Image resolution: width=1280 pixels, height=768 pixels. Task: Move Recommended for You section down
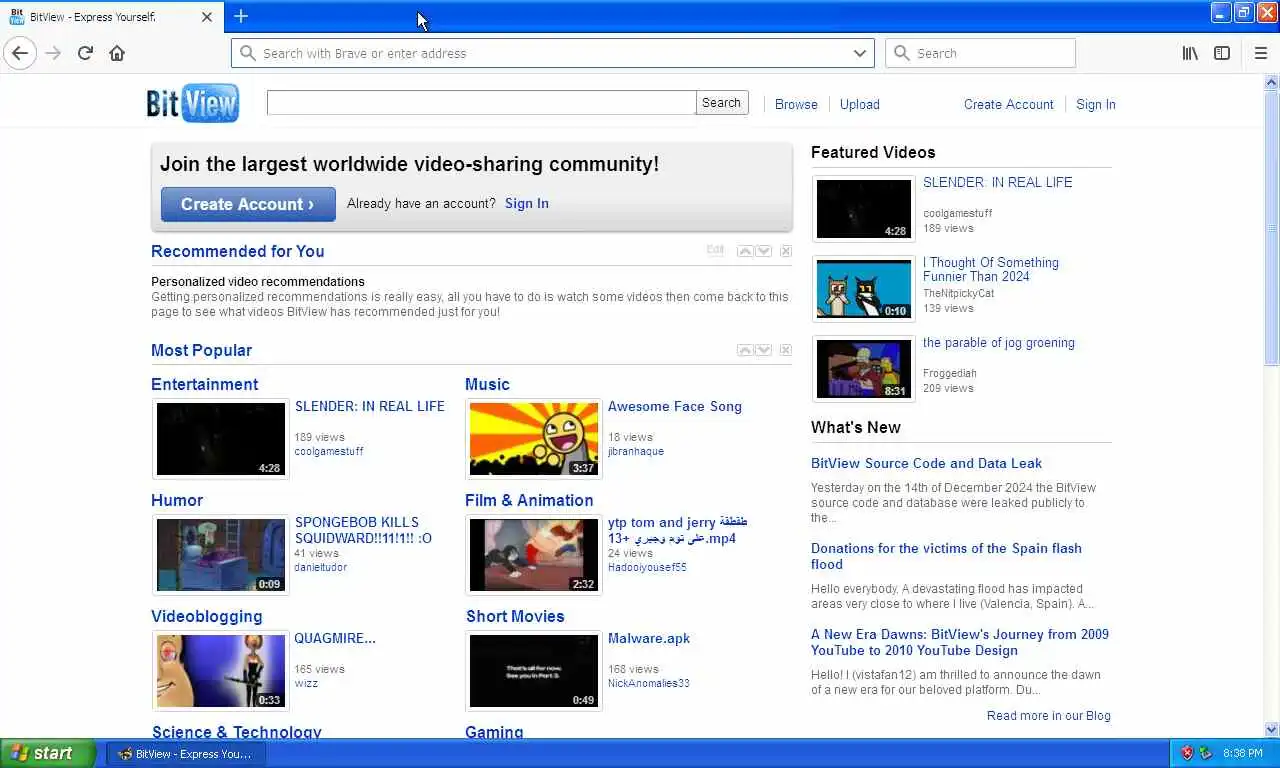764,251
